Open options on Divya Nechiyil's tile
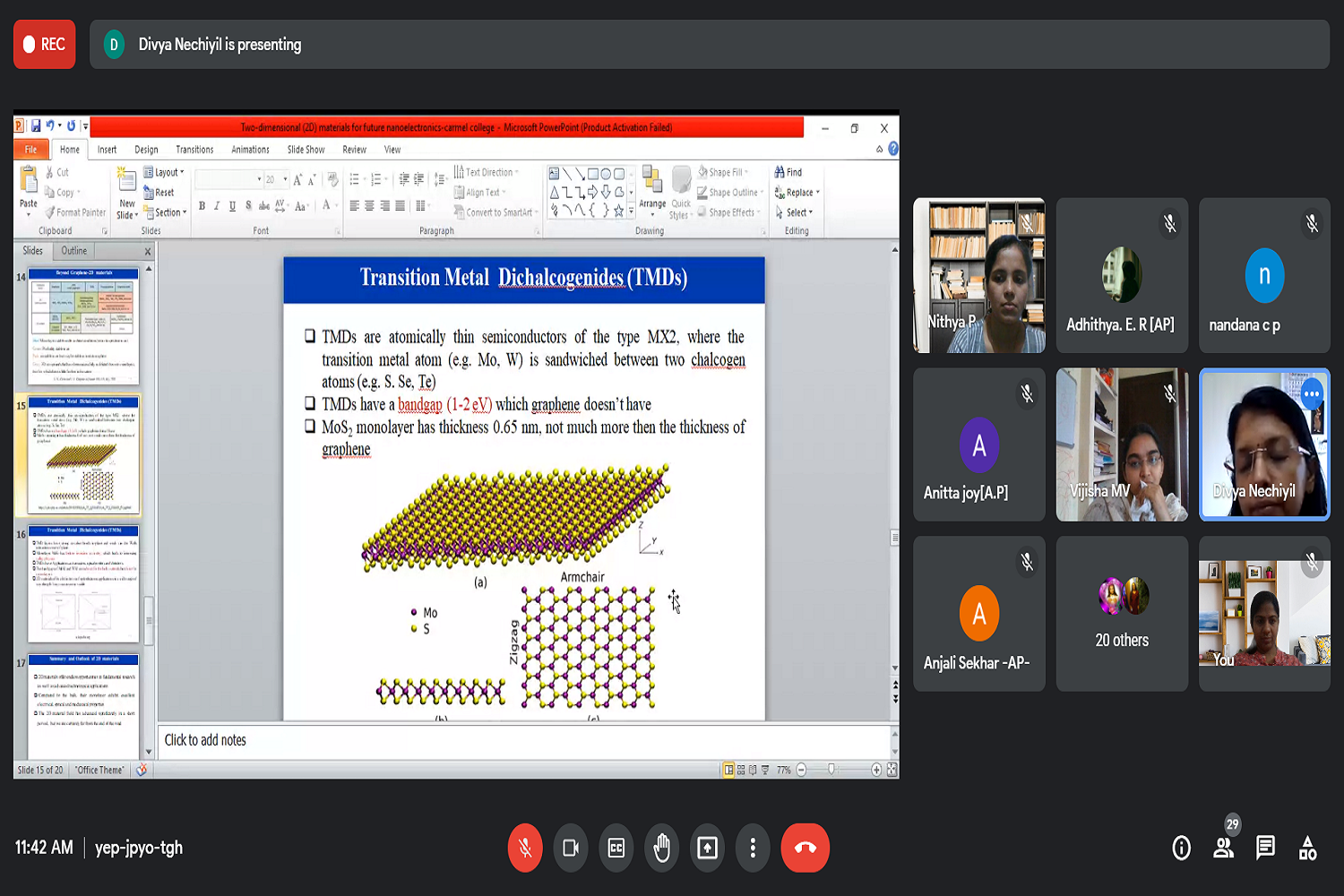The image size is (1344, 896). click(x=1312, y=393)
